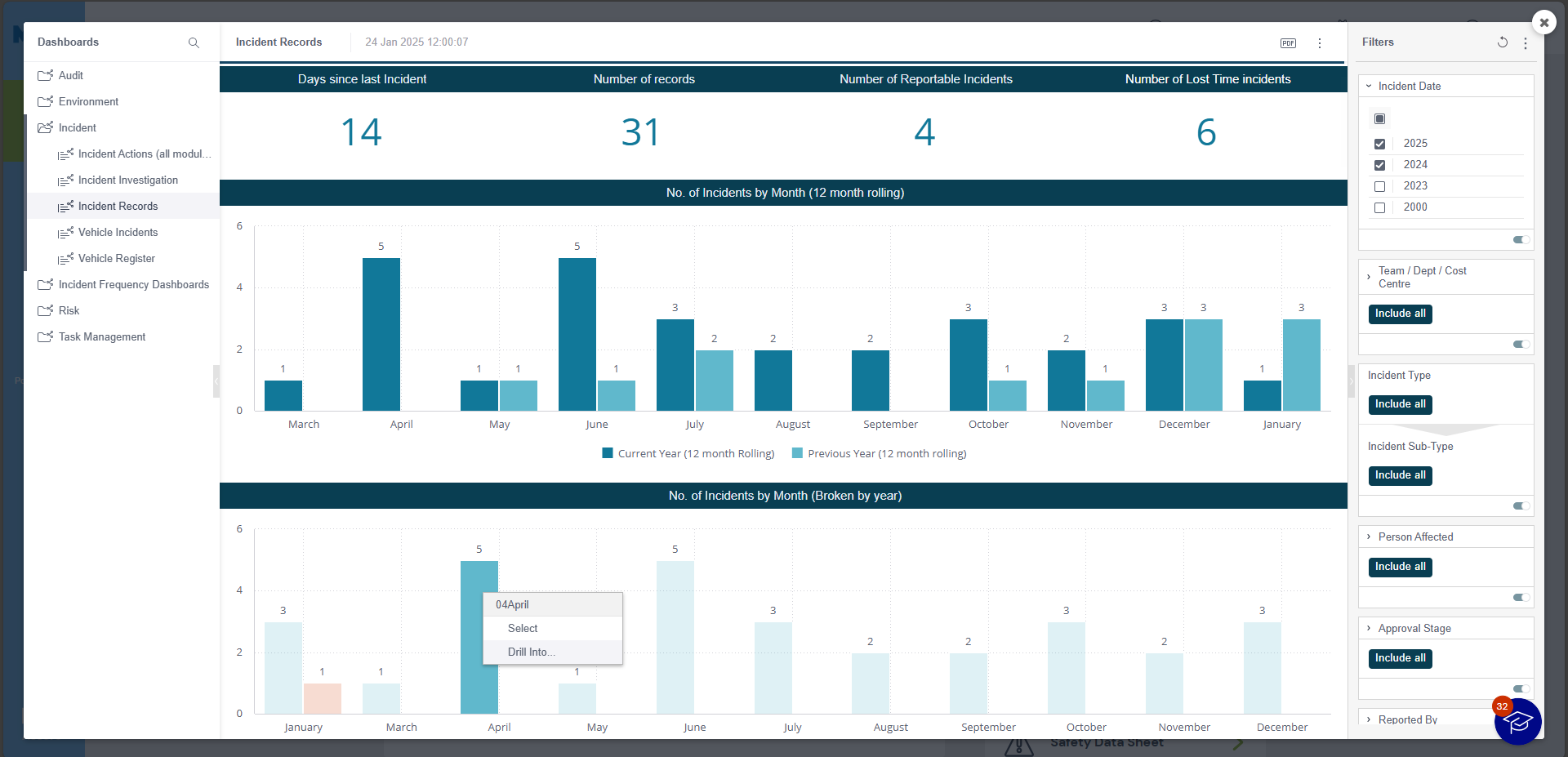Screen dimensions: 1568x757
Task: Reset filters with the refresh icon
Action: pos(1502,42)
